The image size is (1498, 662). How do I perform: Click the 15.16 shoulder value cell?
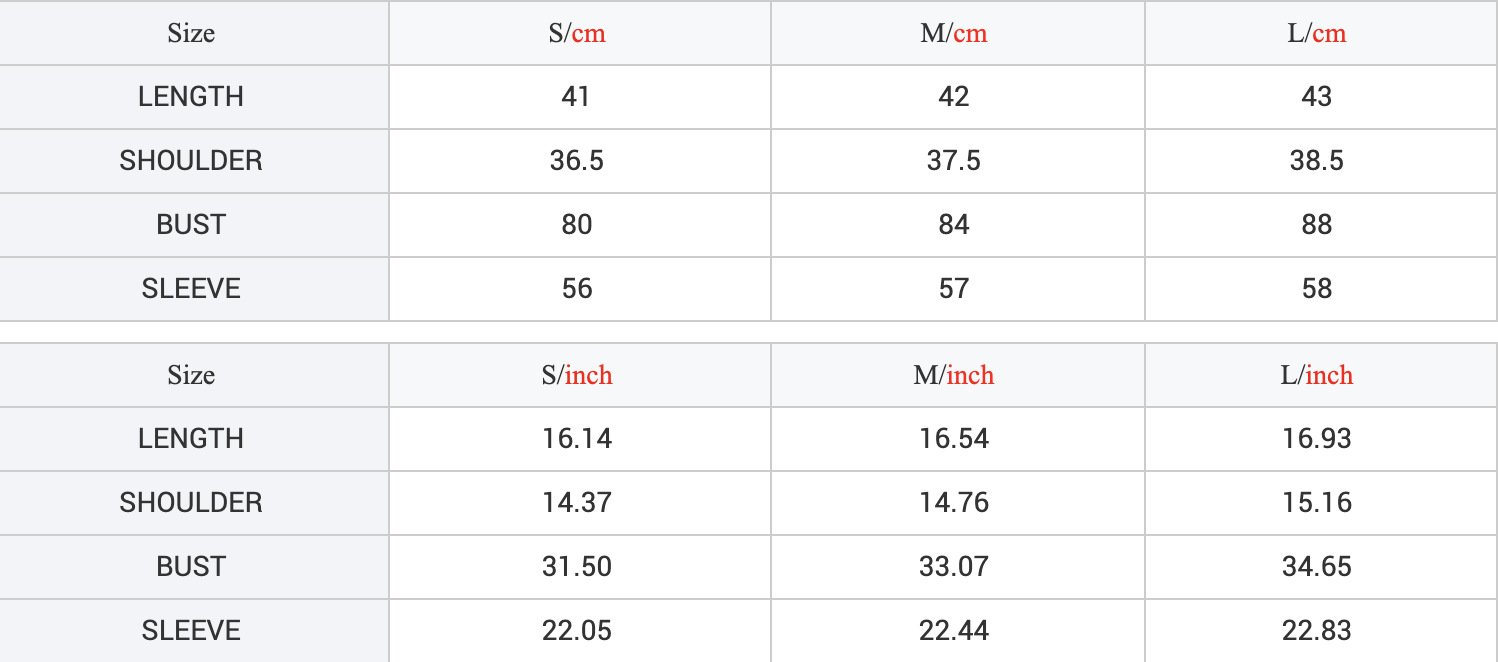(1316, 502)
